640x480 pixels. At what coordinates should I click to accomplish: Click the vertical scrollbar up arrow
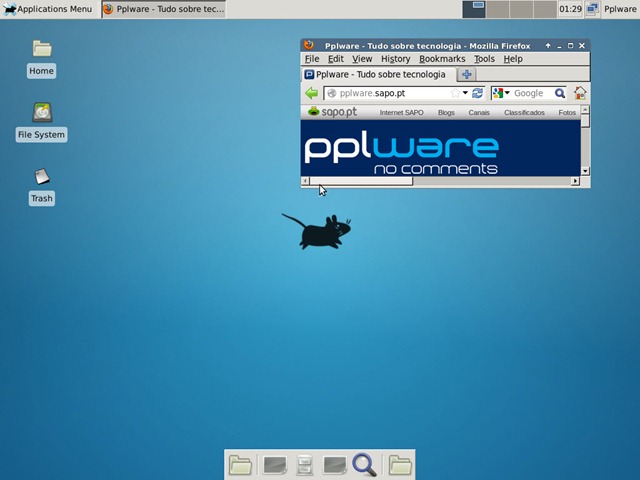pos(585,109)
